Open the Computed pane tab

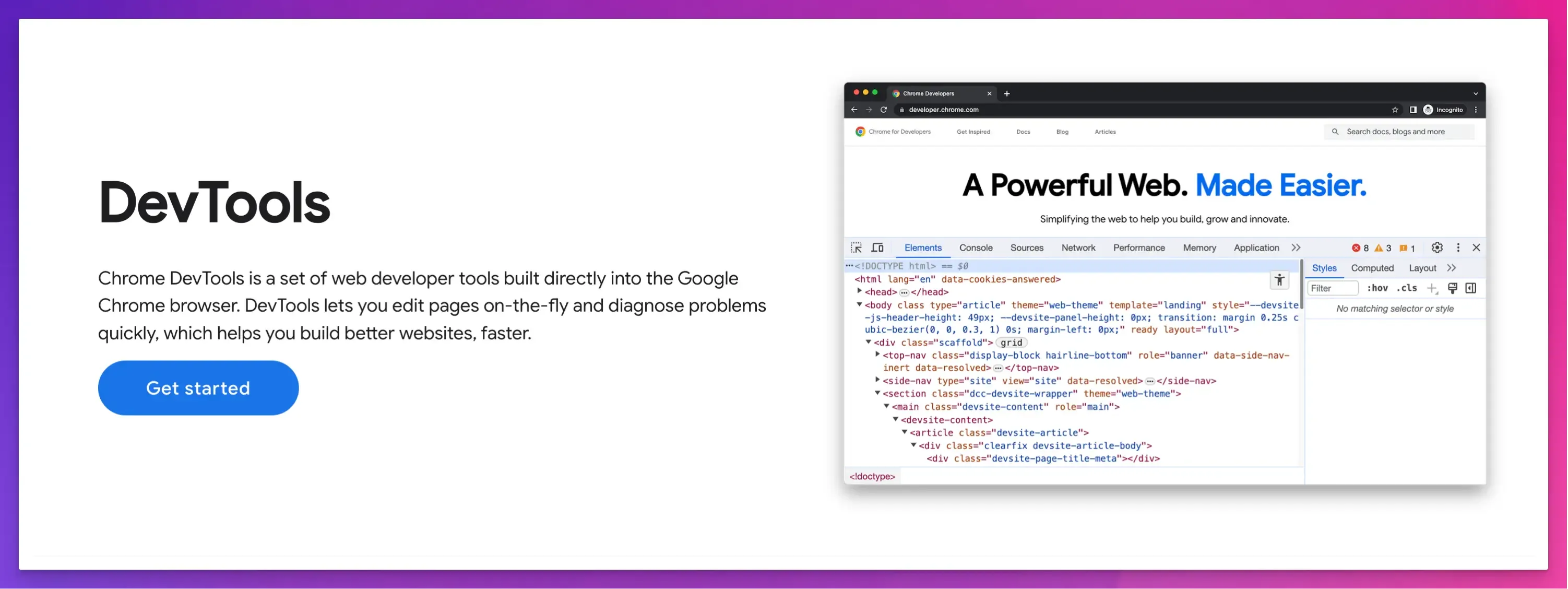click(x=1372, y=268)
